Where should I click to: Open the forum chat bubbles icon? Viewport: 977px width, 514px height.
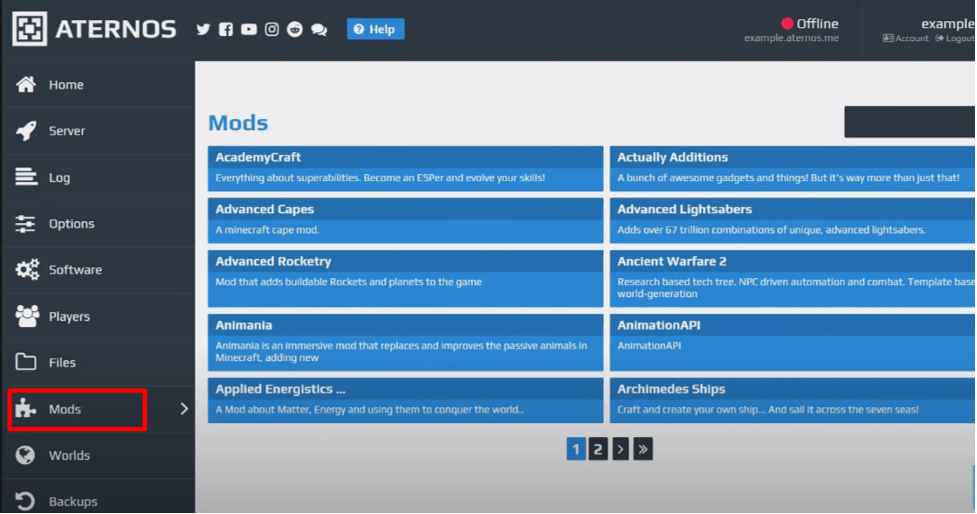coord(319,29)
